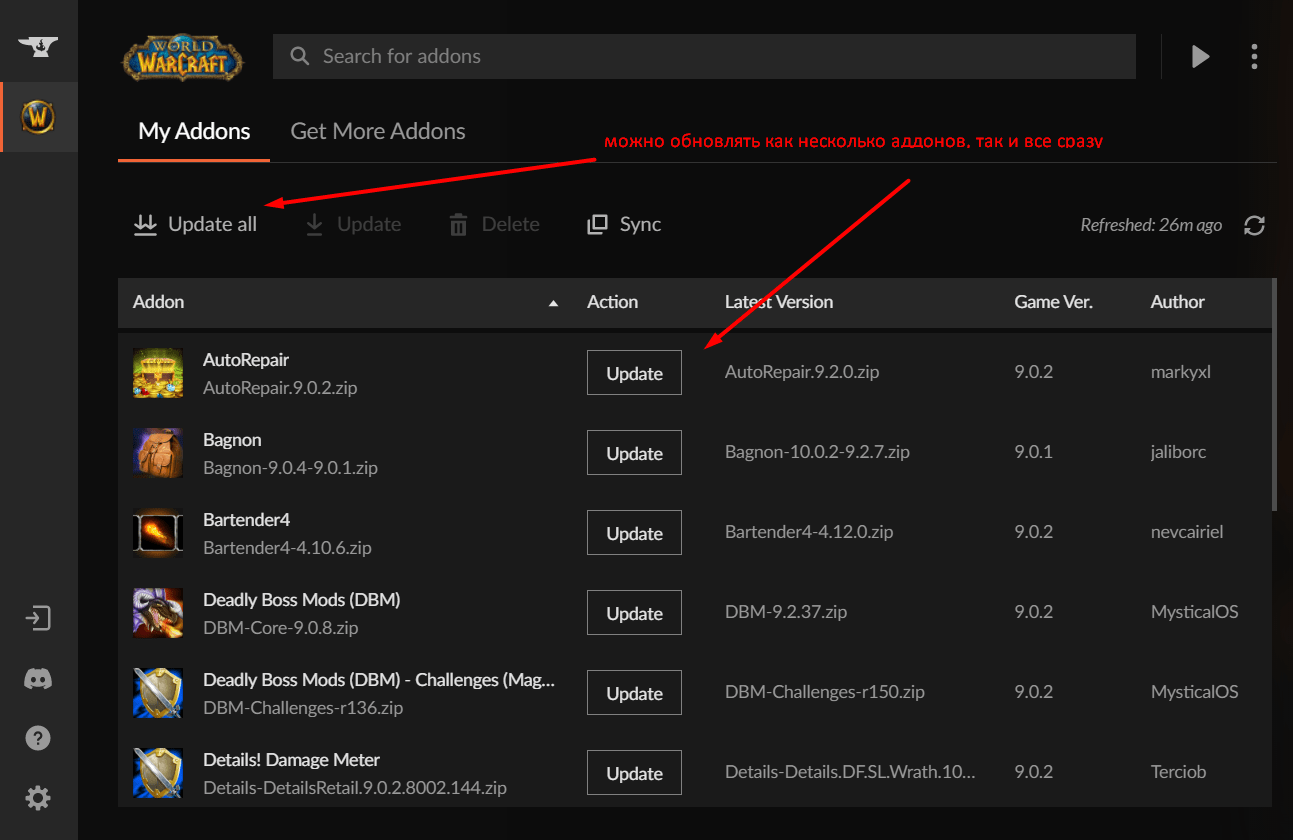
Task: Click the CurseForge anvil logo icon
Action: 38,47
